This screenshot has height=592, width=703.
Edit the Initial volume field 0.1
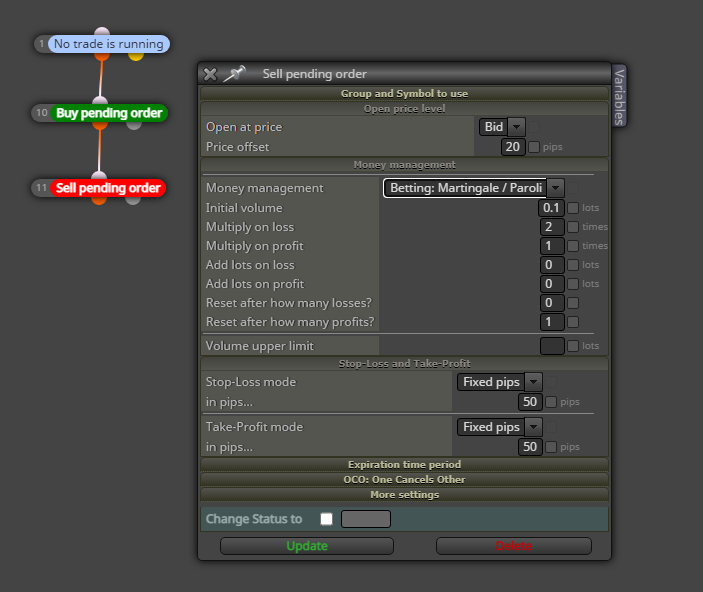pyautogui.click(x=551, y=208)
